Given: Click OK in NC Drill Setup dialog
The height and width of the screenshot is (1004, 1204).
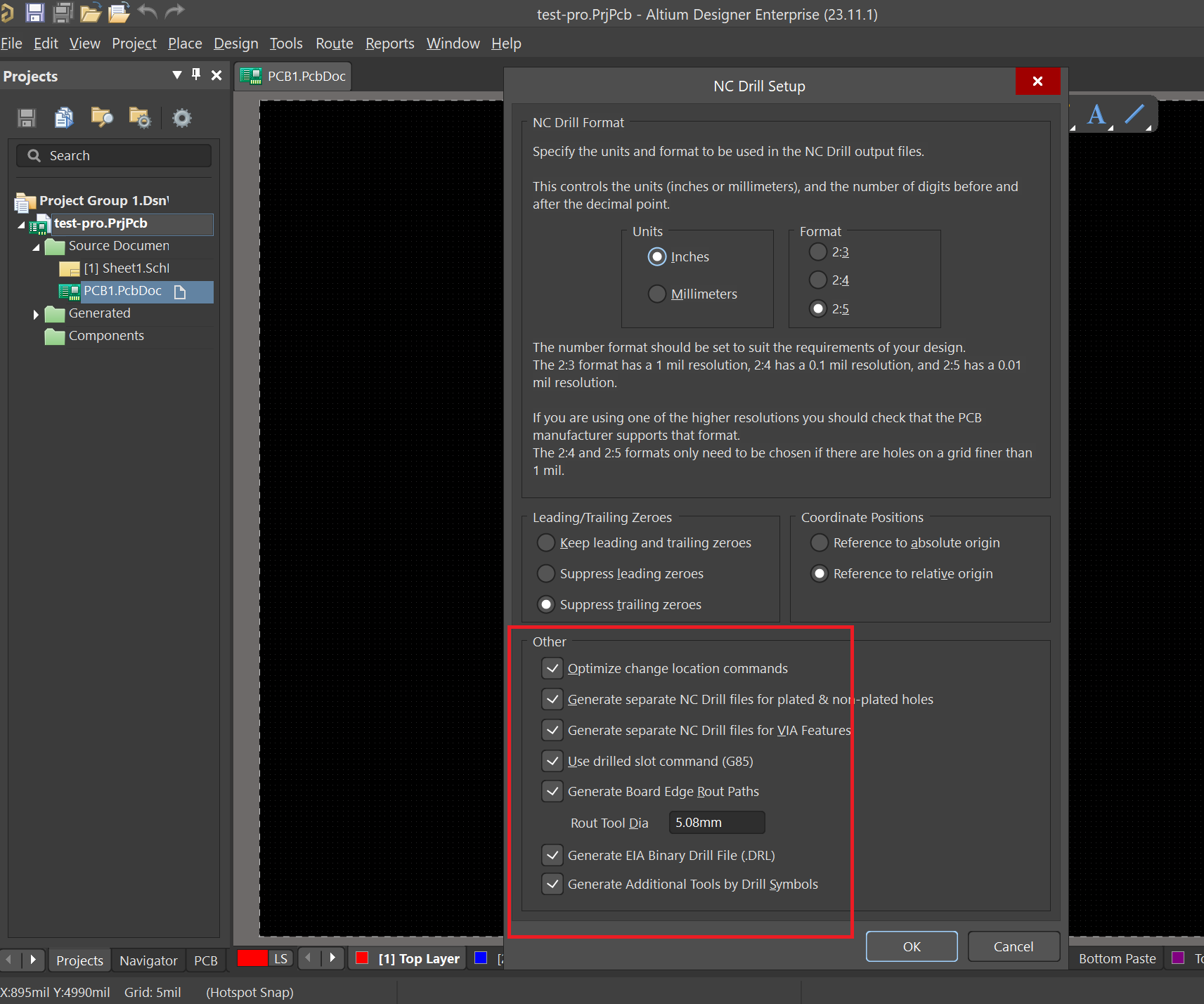Looking at the screenshot, I should (x=911, y=946).
